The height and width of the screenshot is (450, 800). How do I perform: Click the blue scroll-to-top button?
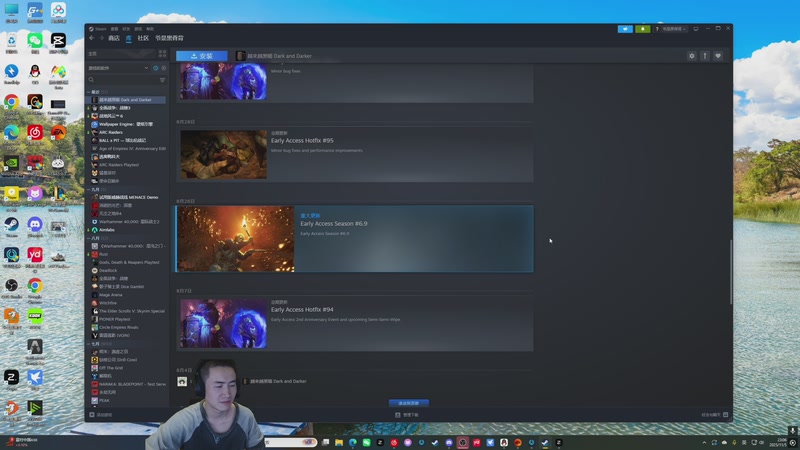point(409,403)
